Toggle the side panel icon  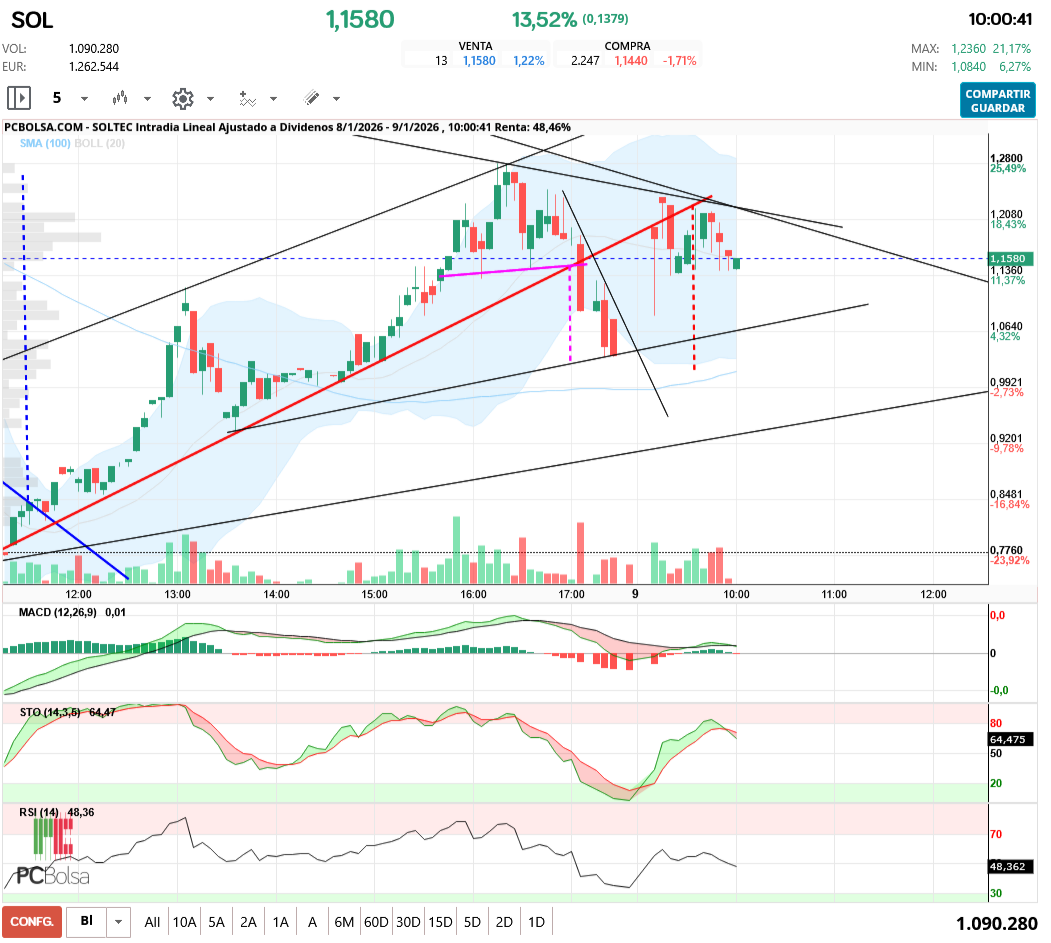(x=19, y=98)
